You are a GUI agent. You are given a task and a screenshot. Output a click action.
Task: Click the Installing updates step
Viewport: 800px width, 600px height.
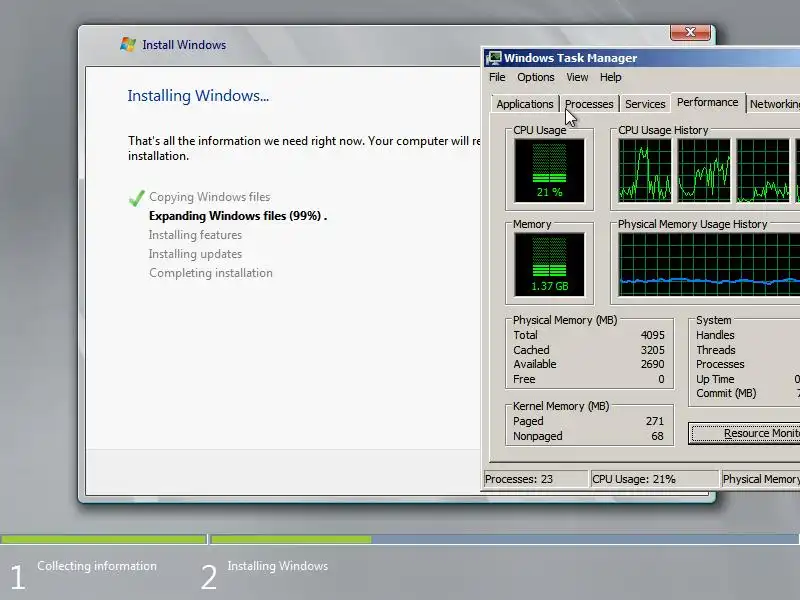point(195,254)
